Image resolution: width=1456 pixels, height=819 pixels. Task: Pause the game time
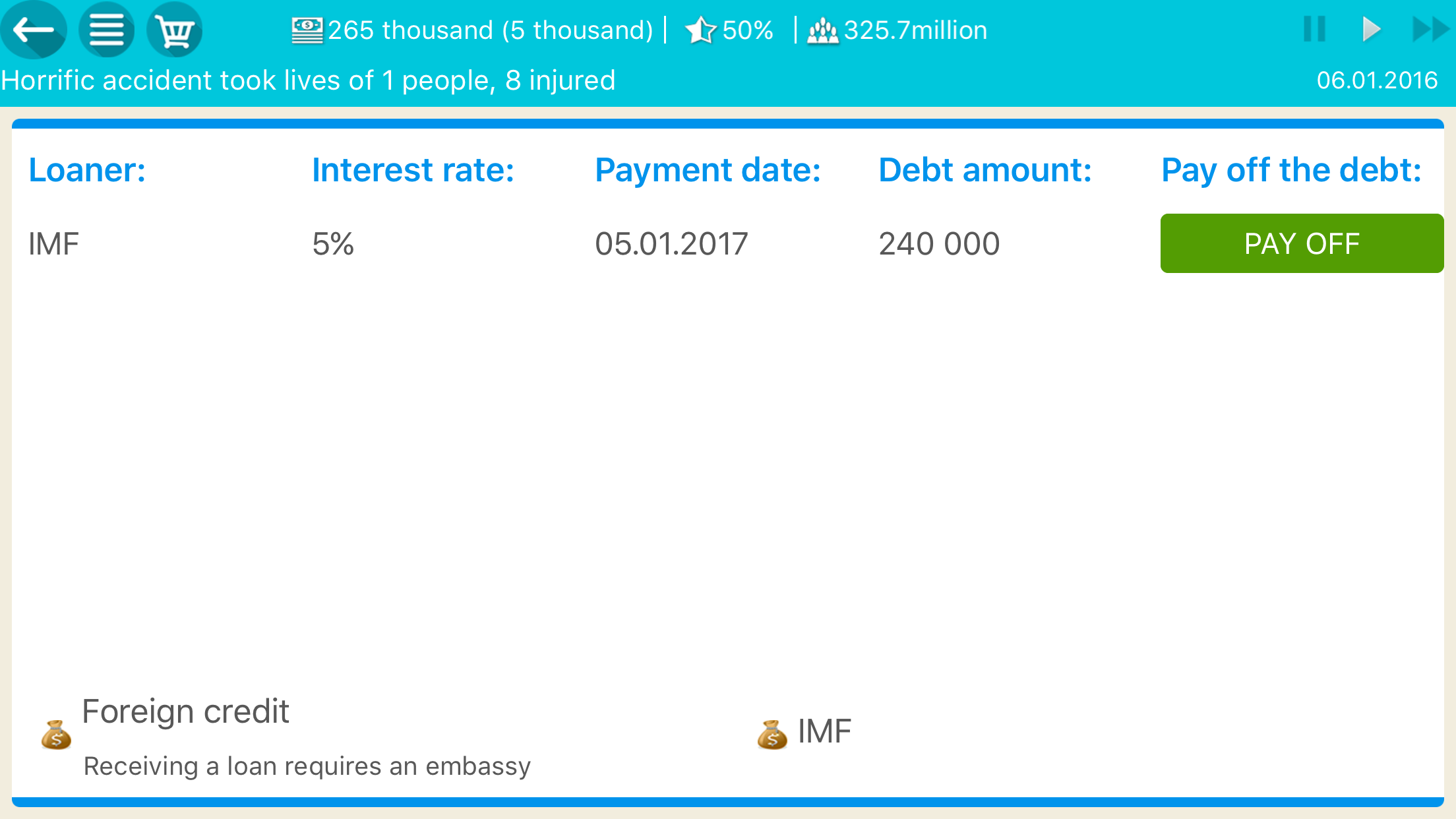click(1314, 30)
